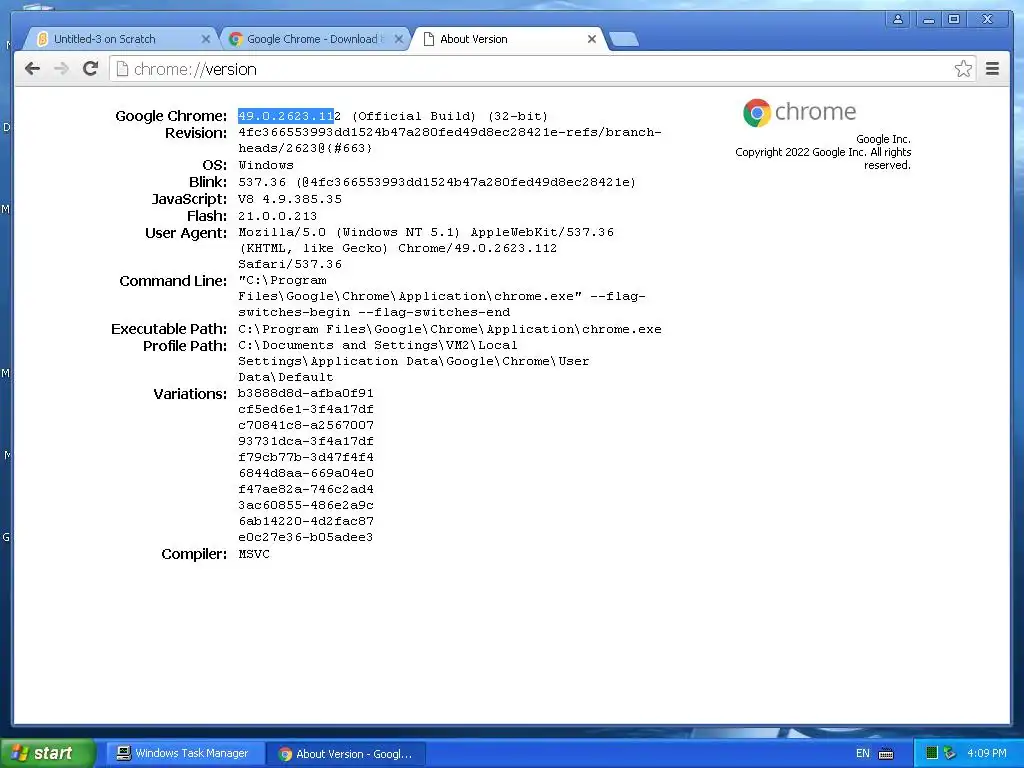This screenshot has height=768, width=1024.
Task: Click the variation 93731dca-3f4a17df
Action: click(x=306, y=441)
